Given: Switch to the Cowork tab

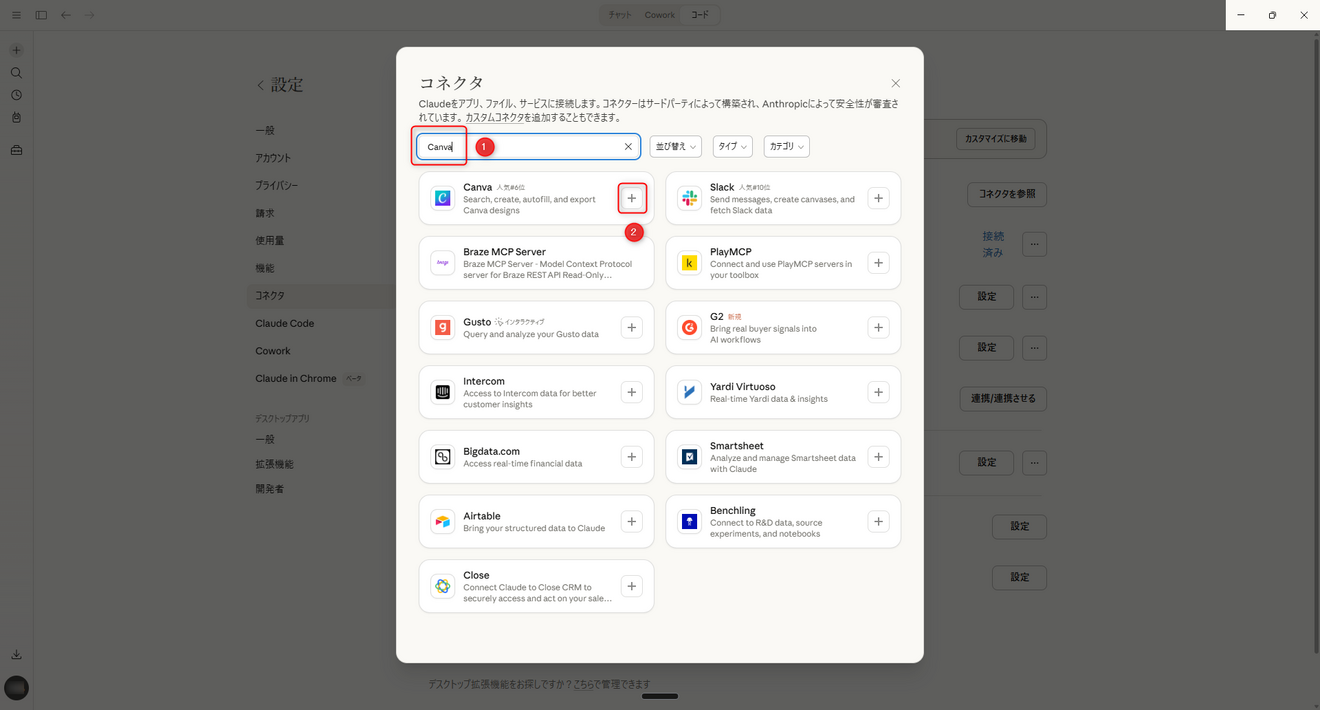Looking at the screenshot, I should click(660, 15).
